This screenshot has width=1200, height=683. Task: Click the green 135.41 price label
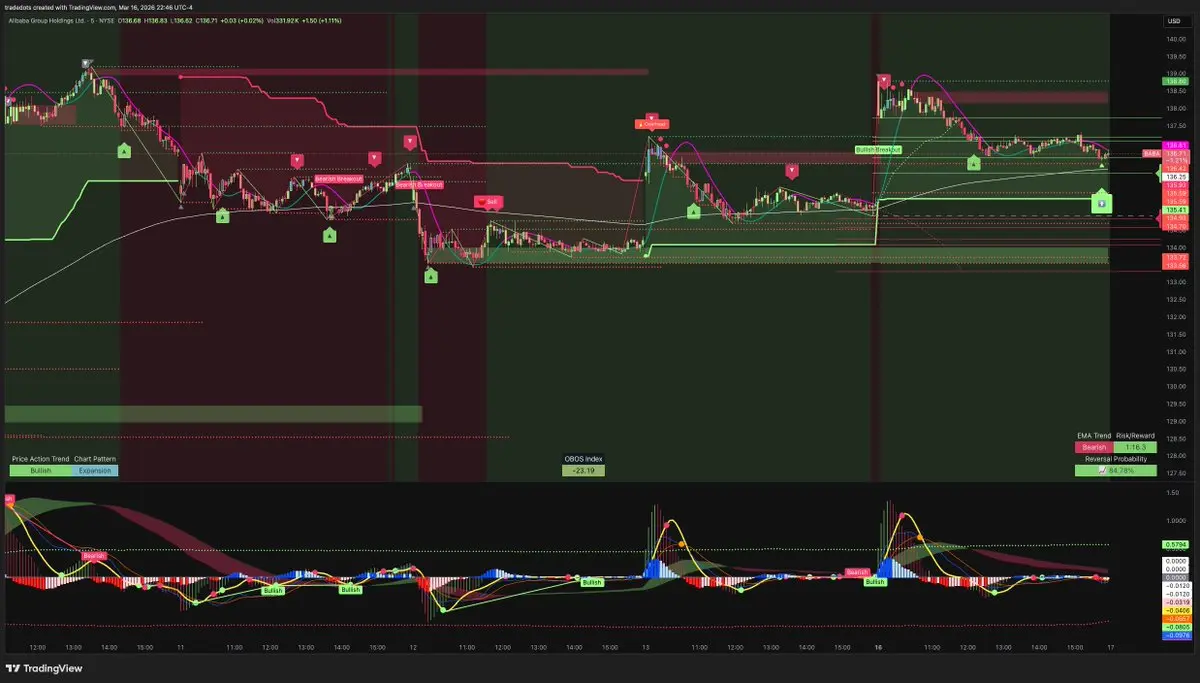[1173, 210]
